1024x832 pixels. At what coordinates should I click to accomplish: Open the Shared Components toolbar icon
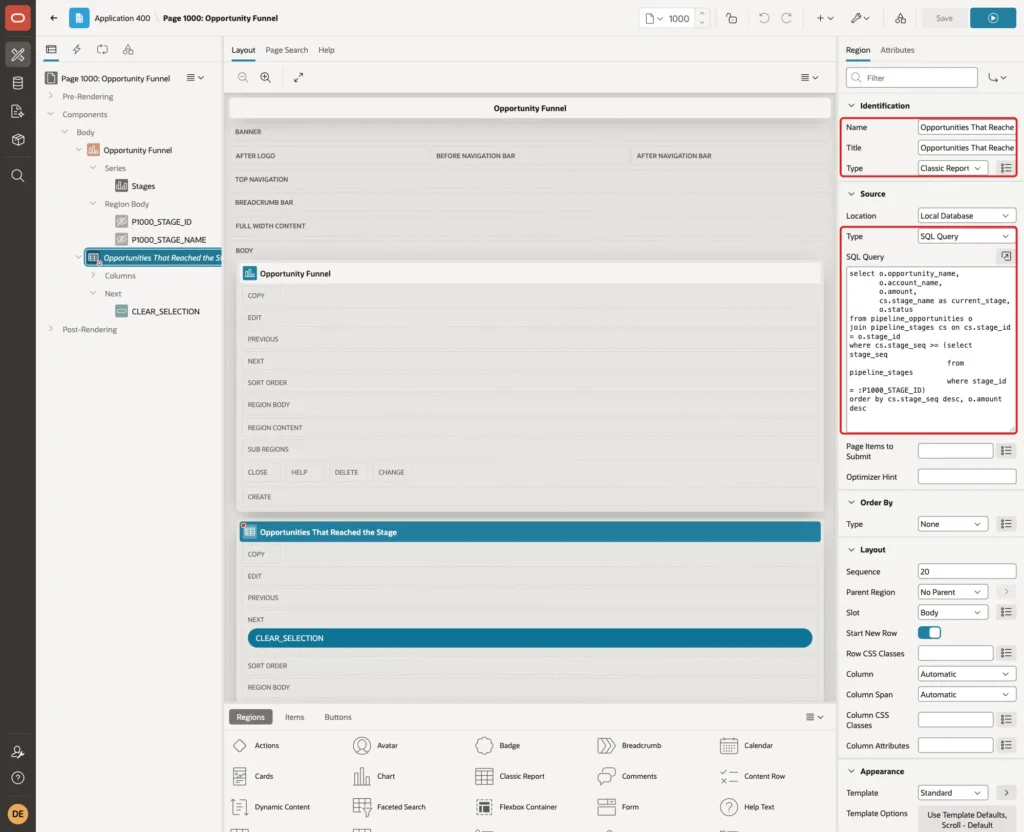pos(901,18)
